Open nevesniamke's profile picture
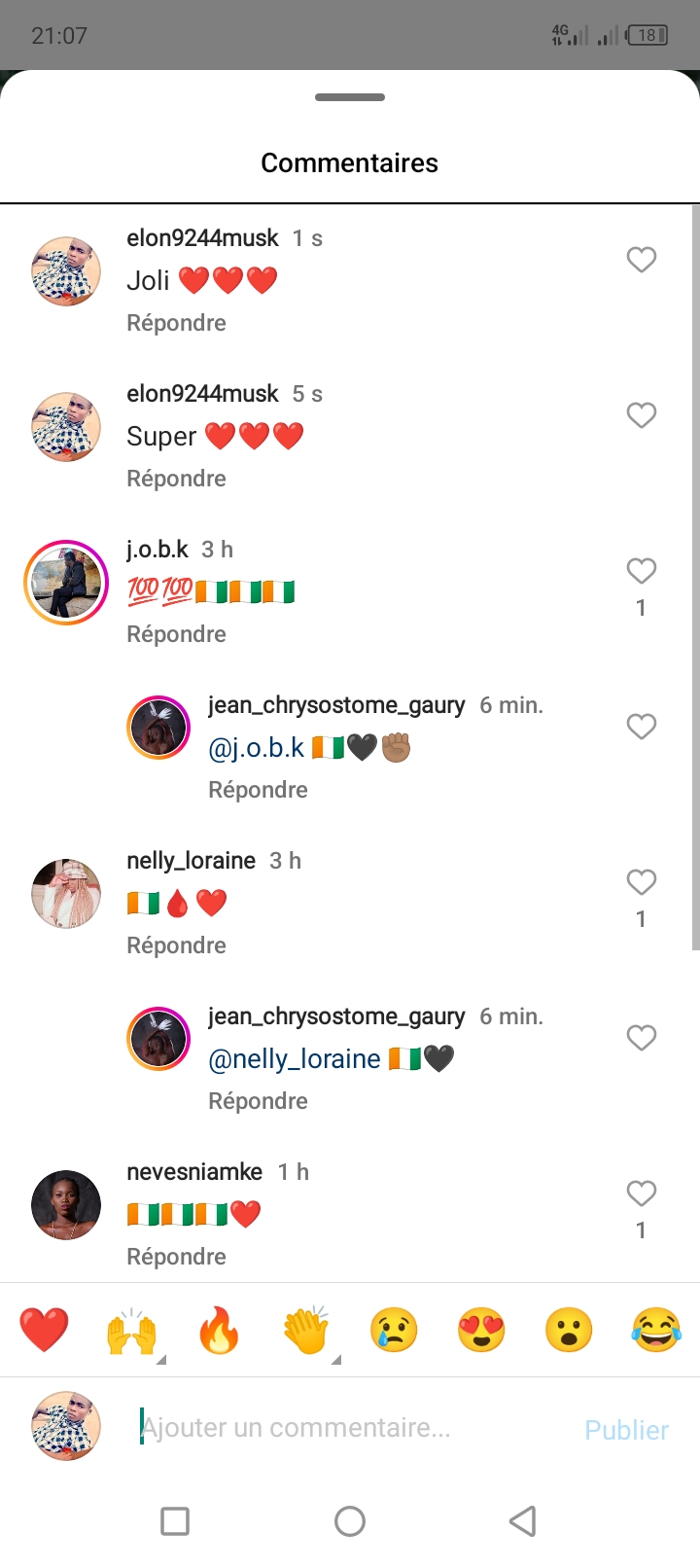 (66, 1205)
